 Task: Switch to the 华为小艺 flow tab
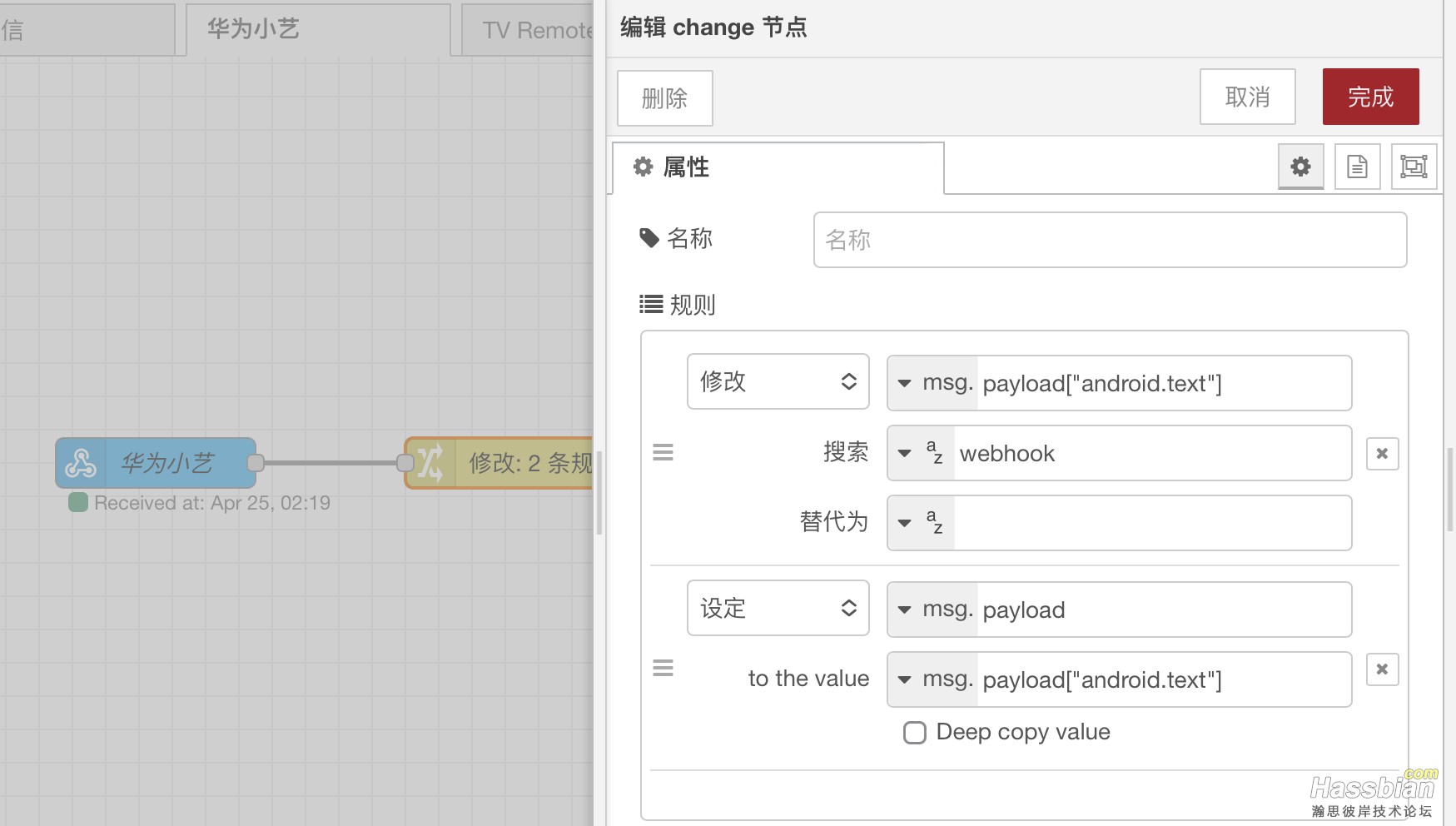coord(318,30)
